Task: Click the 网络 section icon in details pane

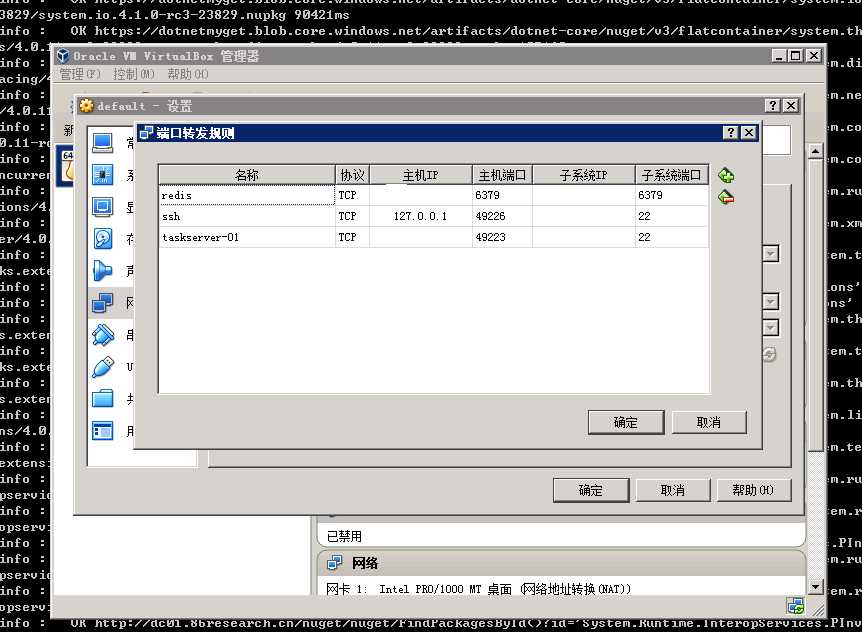Action: point(334,563)
